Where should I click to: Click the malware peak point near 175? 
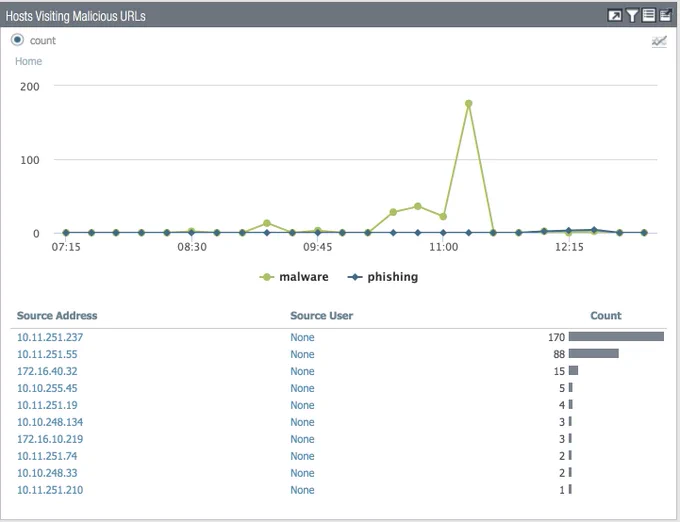(x=468, y=104)
